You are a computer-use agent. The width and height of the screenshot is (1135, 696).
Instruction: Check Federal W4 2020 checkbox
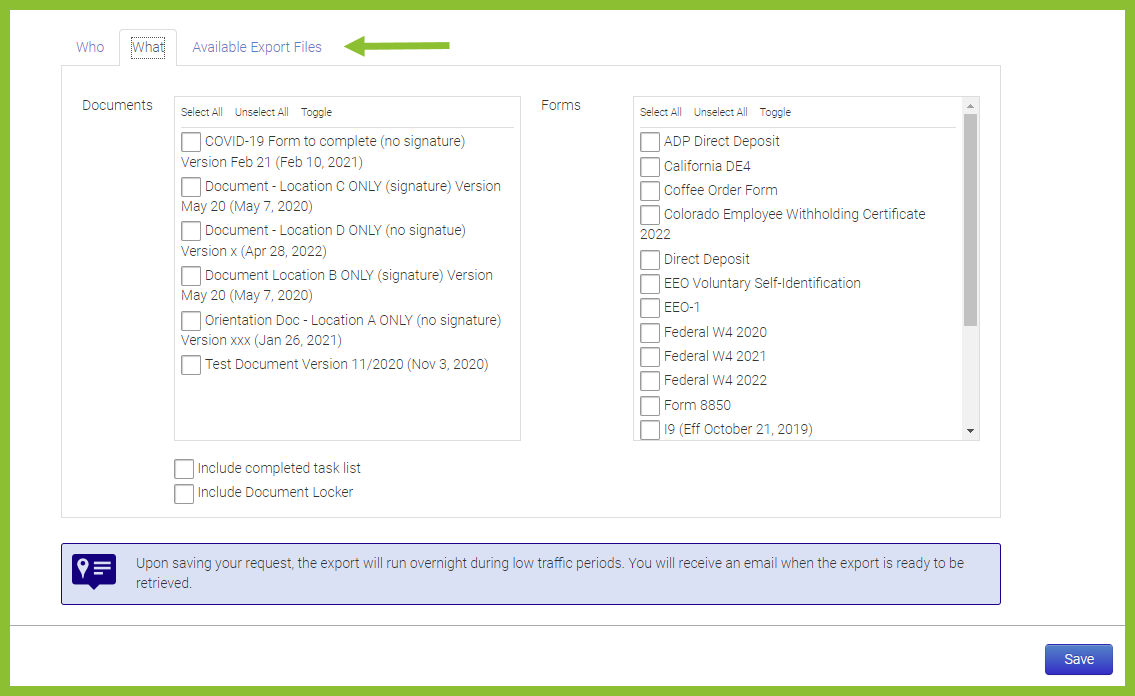click(x=650, y=333)
